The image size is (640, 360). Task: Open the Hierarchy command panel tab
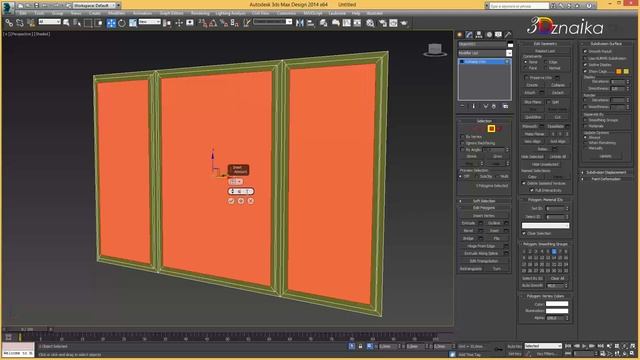(x=479, y=35)
